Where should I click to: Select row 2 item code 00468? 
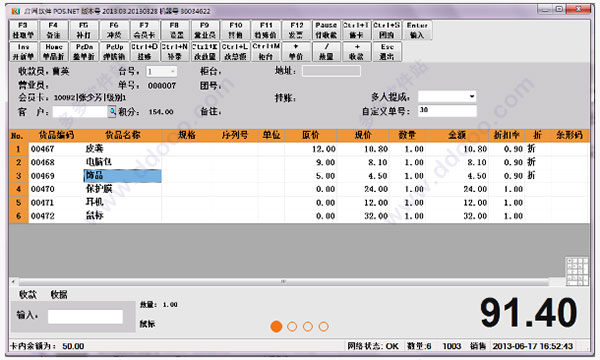[42, 162]
